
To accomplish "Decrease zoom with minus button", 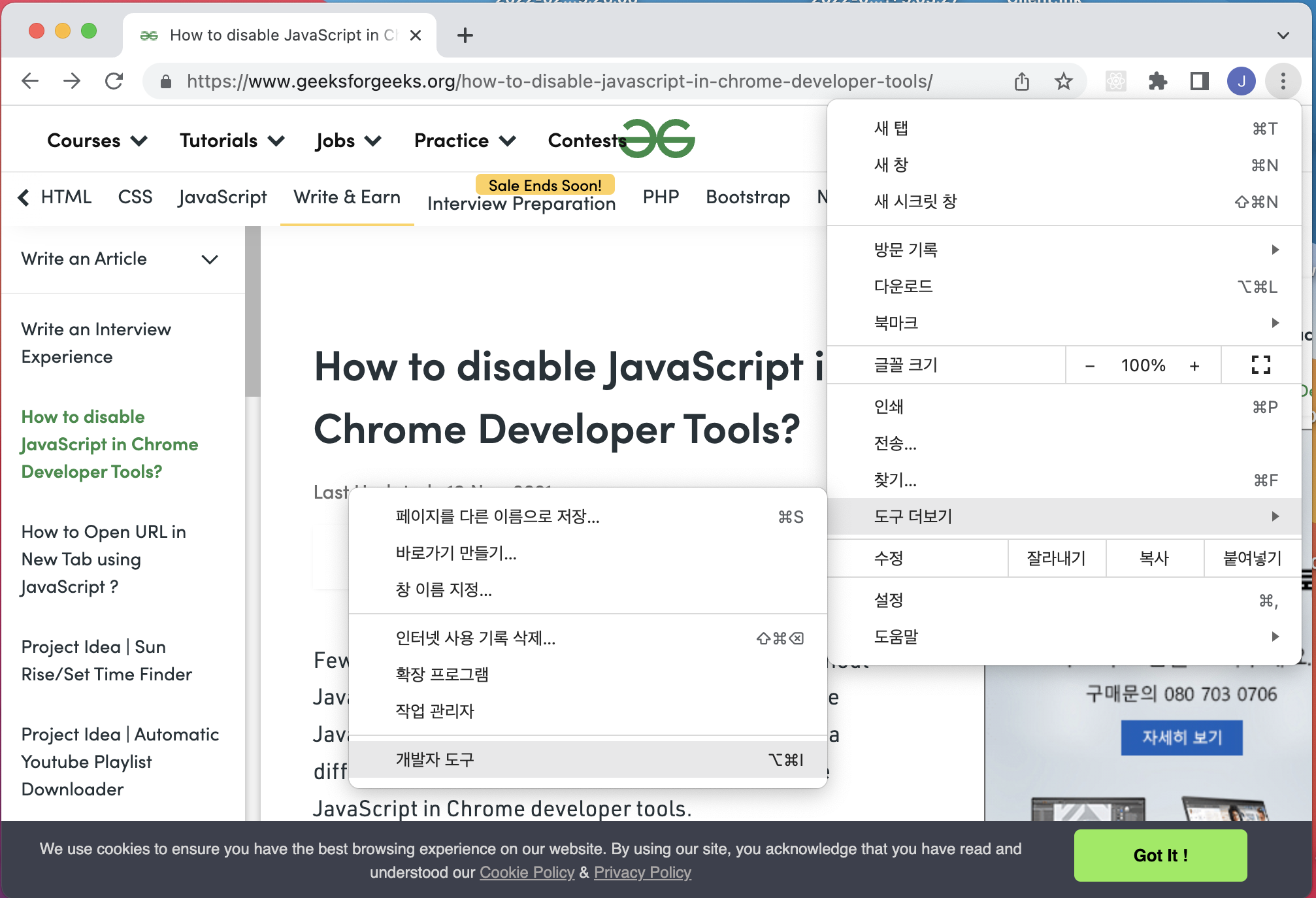I will point(1089,365).
